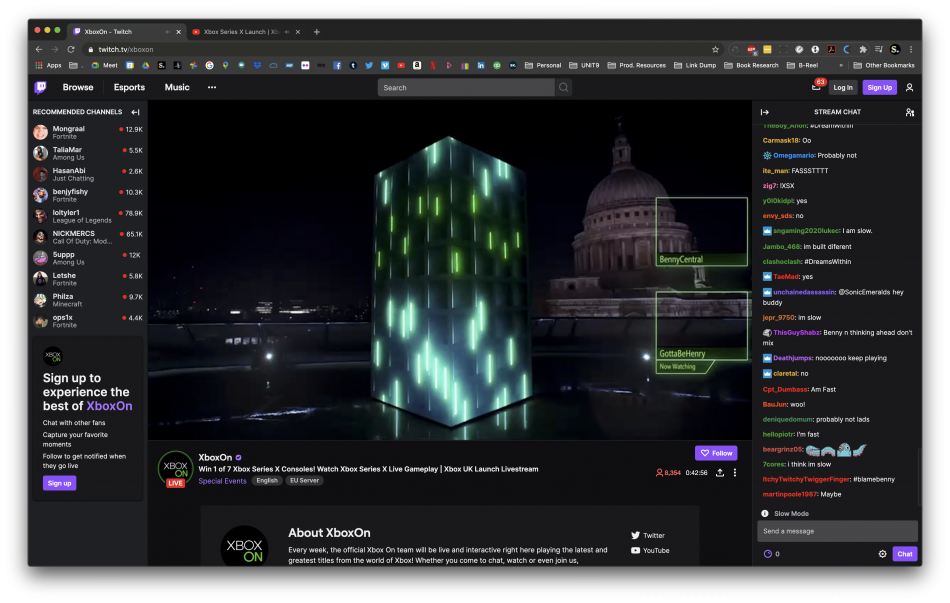950x603 pixels.
Task: Collapse the Stream Chat panel
Action: point(765,112)
